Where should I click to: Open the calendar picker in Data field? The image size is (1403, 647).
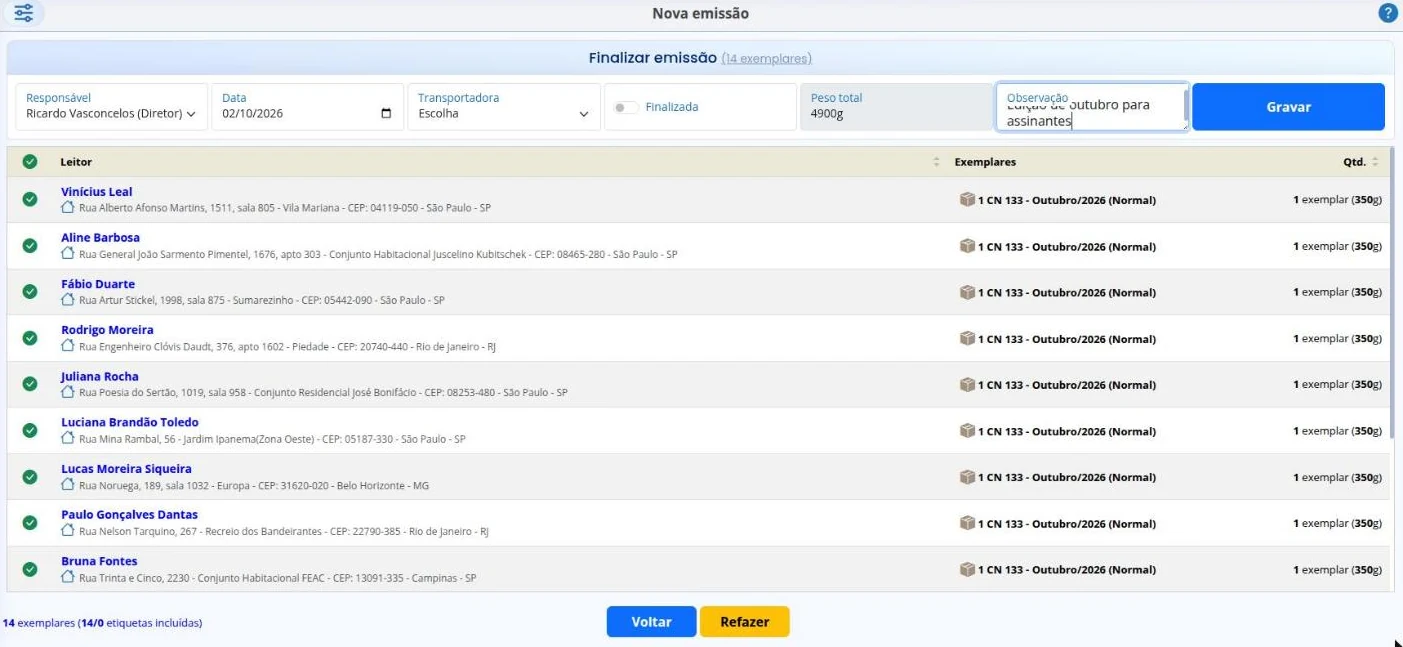[x=387, y=114]
